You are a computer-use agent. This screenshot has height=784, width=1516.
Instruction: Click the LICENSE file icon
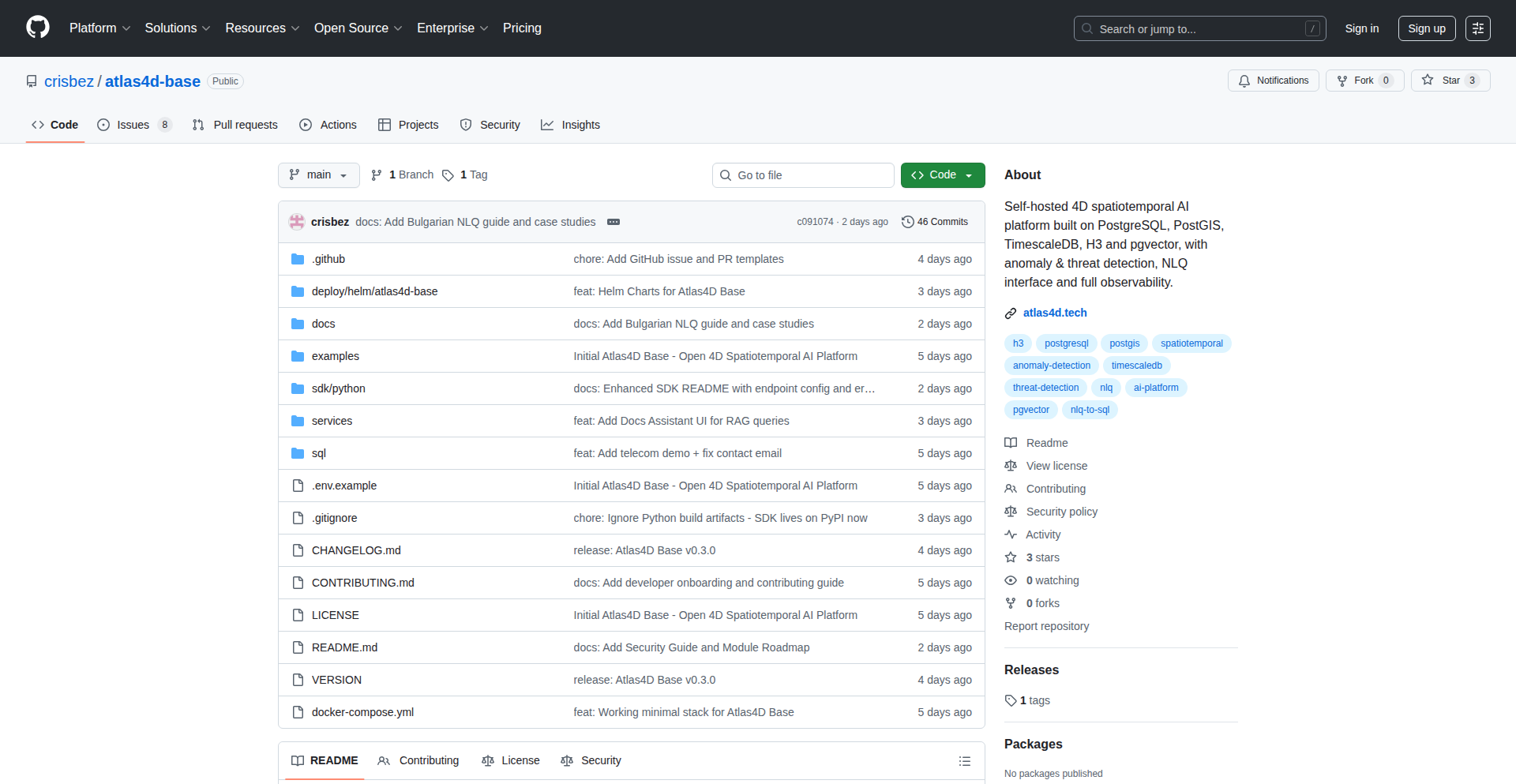point(298,615)
